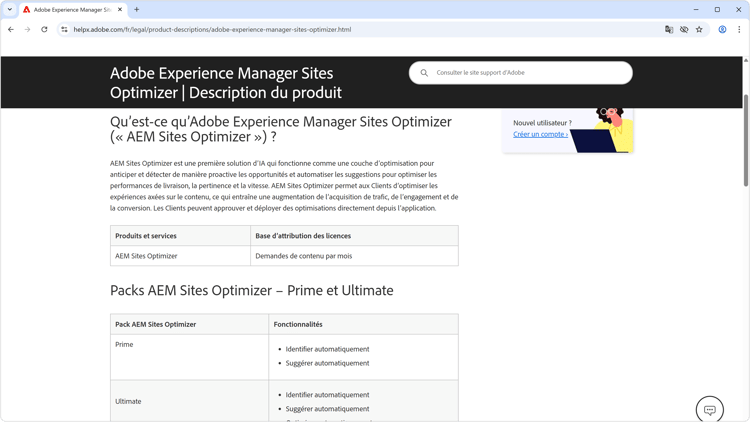Screen dimensions: 750x422
Task: Maximize the browser window
Action: coord(717,9)
